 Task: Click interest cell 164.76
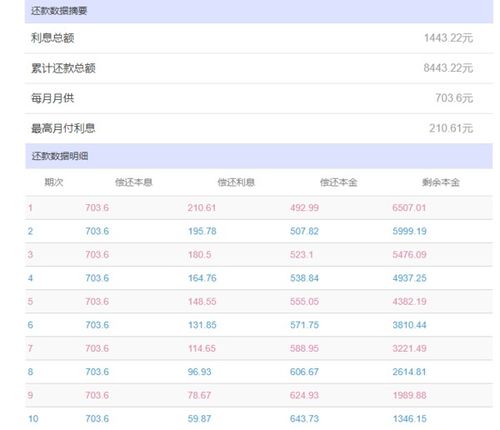point(202,278)
